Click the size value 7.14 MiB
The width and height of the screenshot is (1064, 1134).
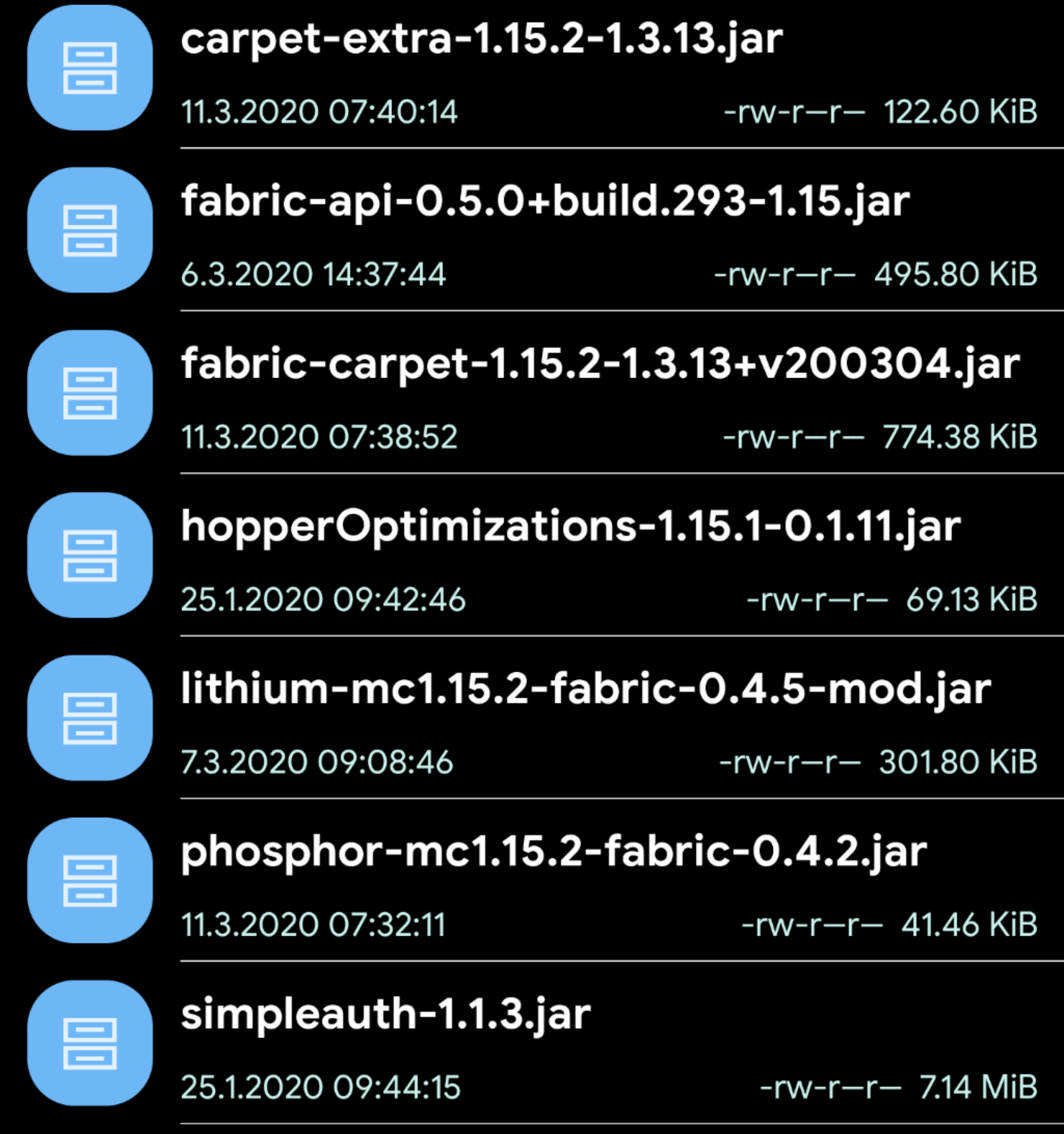[979, 1087]
